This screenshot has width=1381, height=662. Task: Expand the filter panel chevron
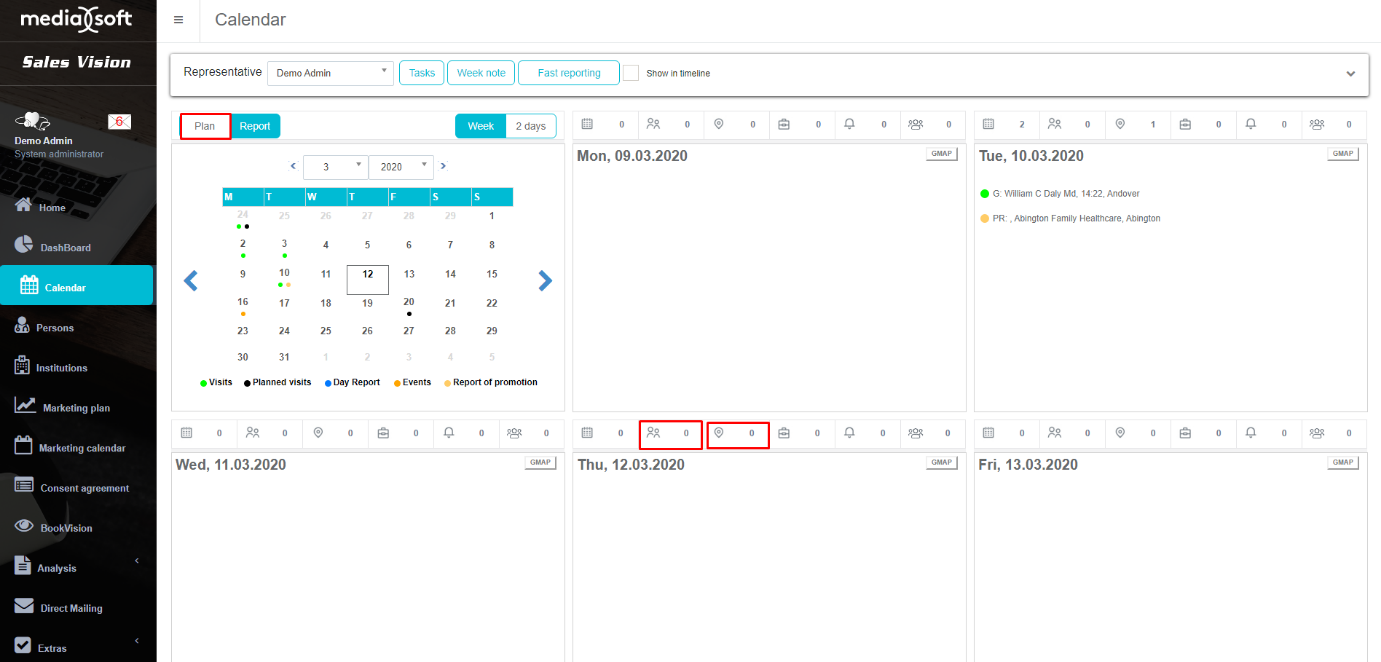tap(1350, 74)
